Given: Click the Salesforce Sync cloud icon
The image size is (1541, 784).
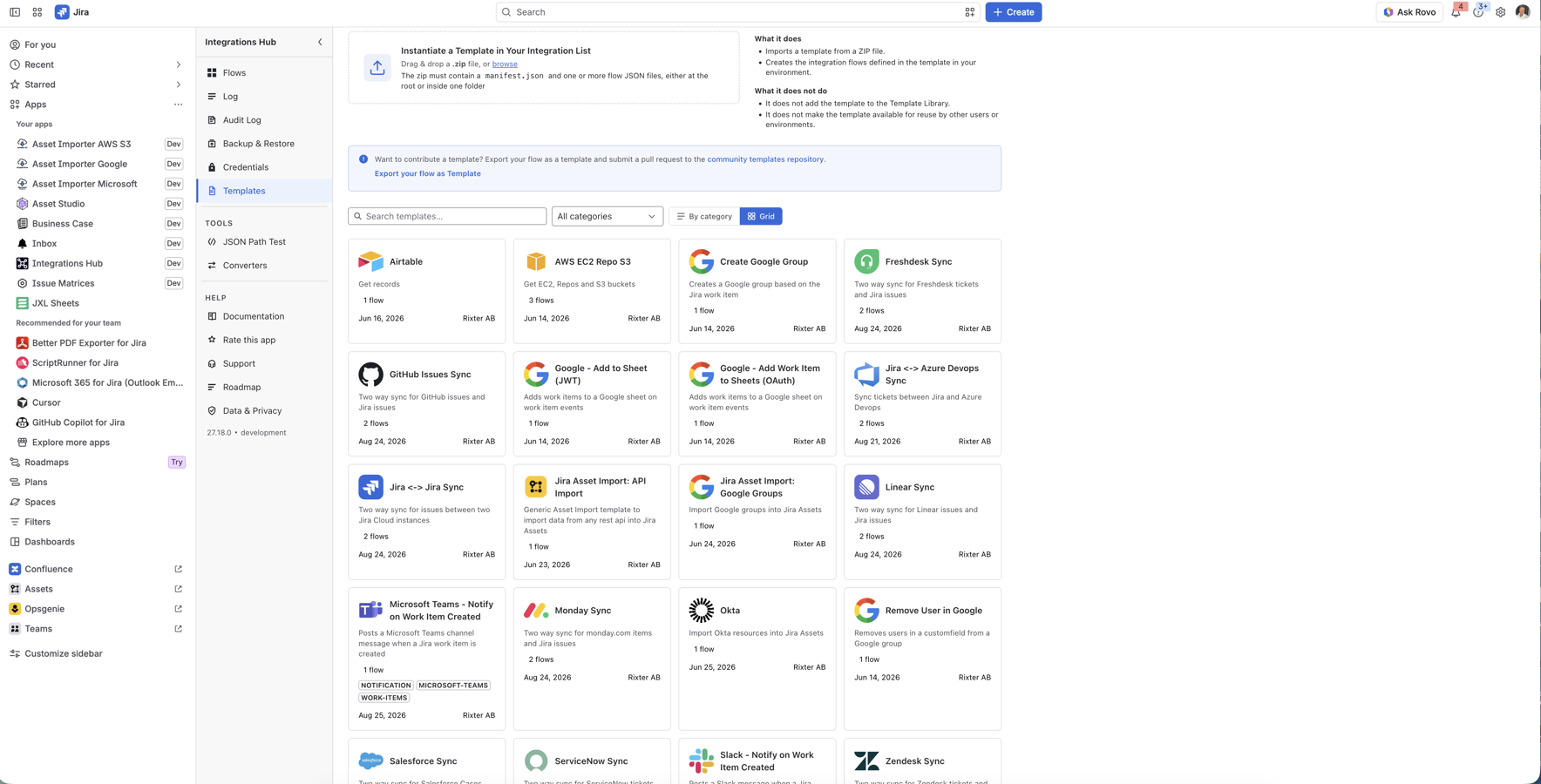Looking at the screenshot, I should pos(370,760).
